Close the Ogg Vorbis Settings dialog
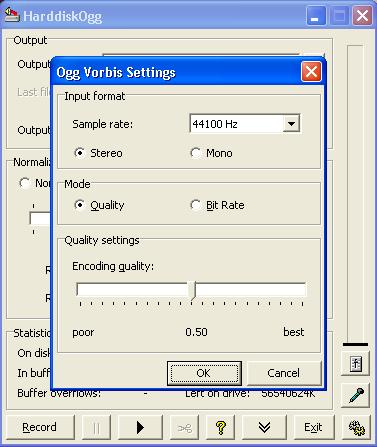The image size is (377, 447). coord(311,72)
